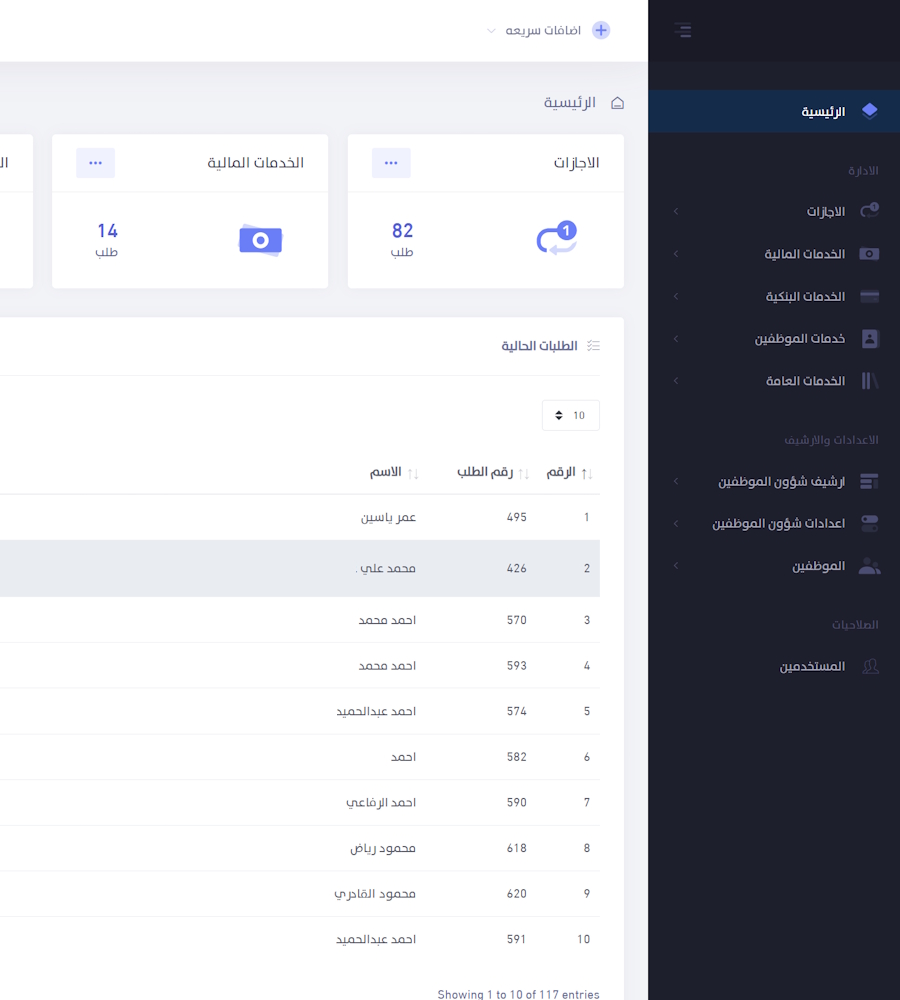Click the 82 طلب count on الاجازات card
Screen dimensions: 900x1000
[x=402, y=239]
